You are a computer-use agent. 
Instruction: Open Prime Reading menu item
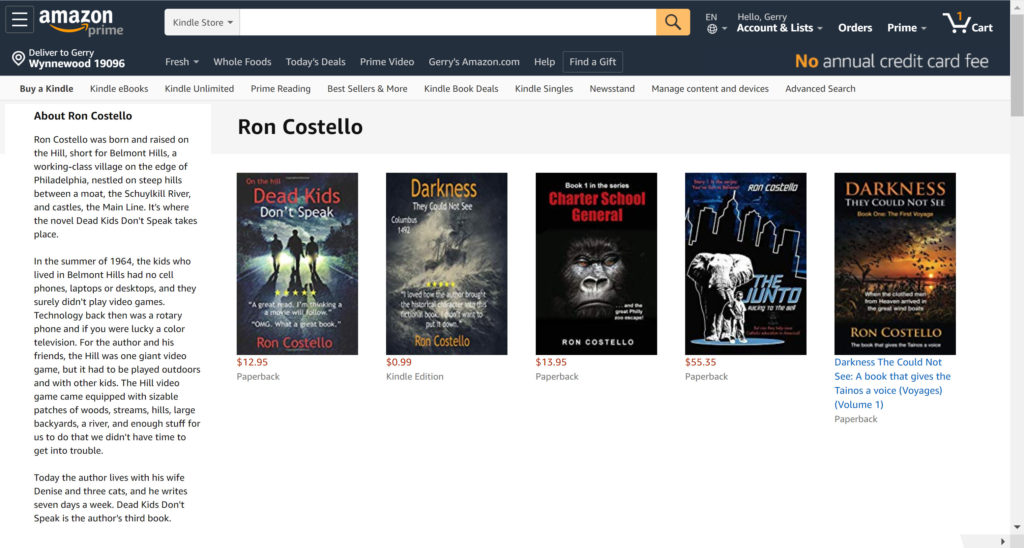click(281, 89)
